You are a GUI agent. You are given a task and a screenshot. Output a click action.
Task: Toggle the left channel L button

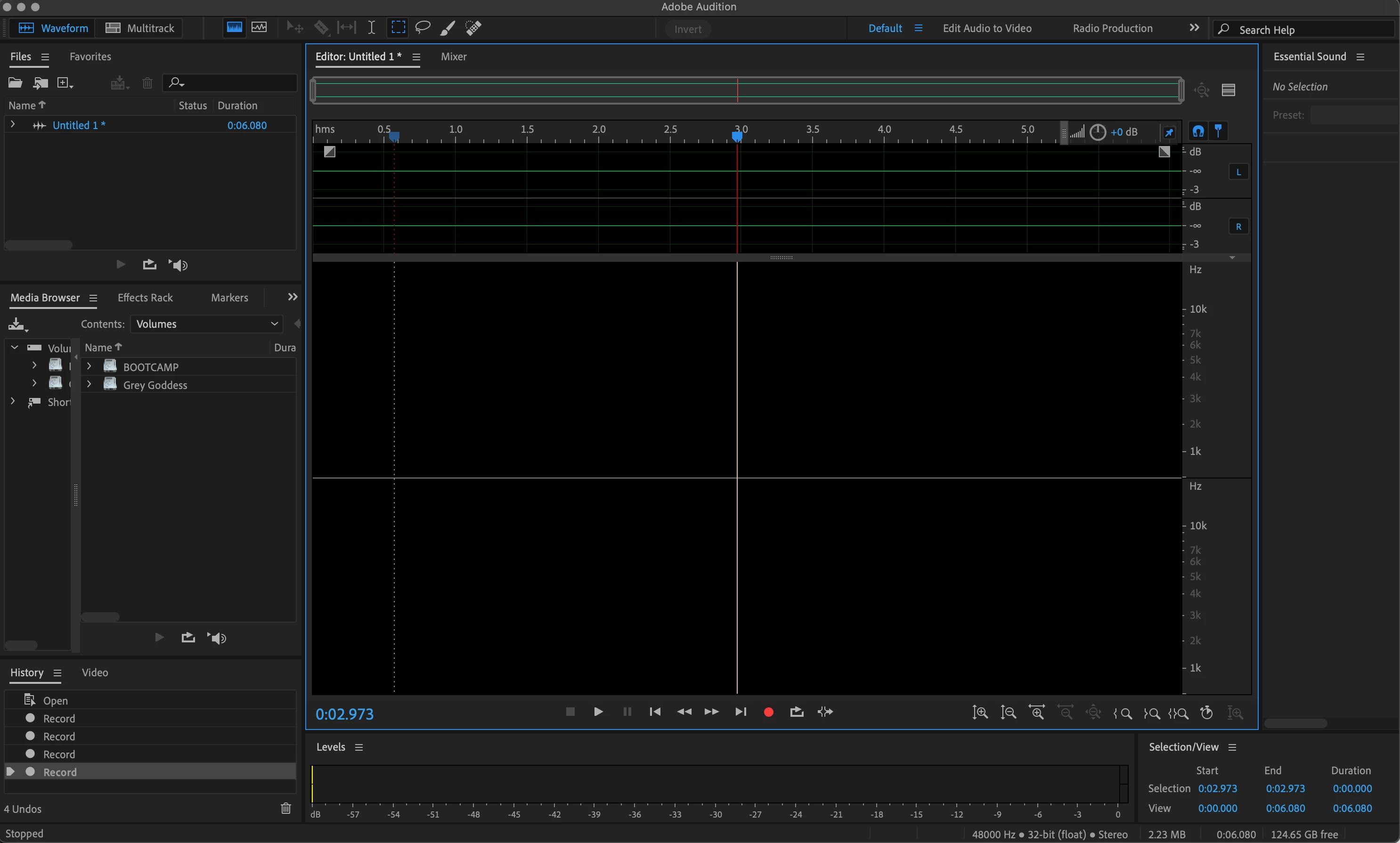coord(1238,171)
